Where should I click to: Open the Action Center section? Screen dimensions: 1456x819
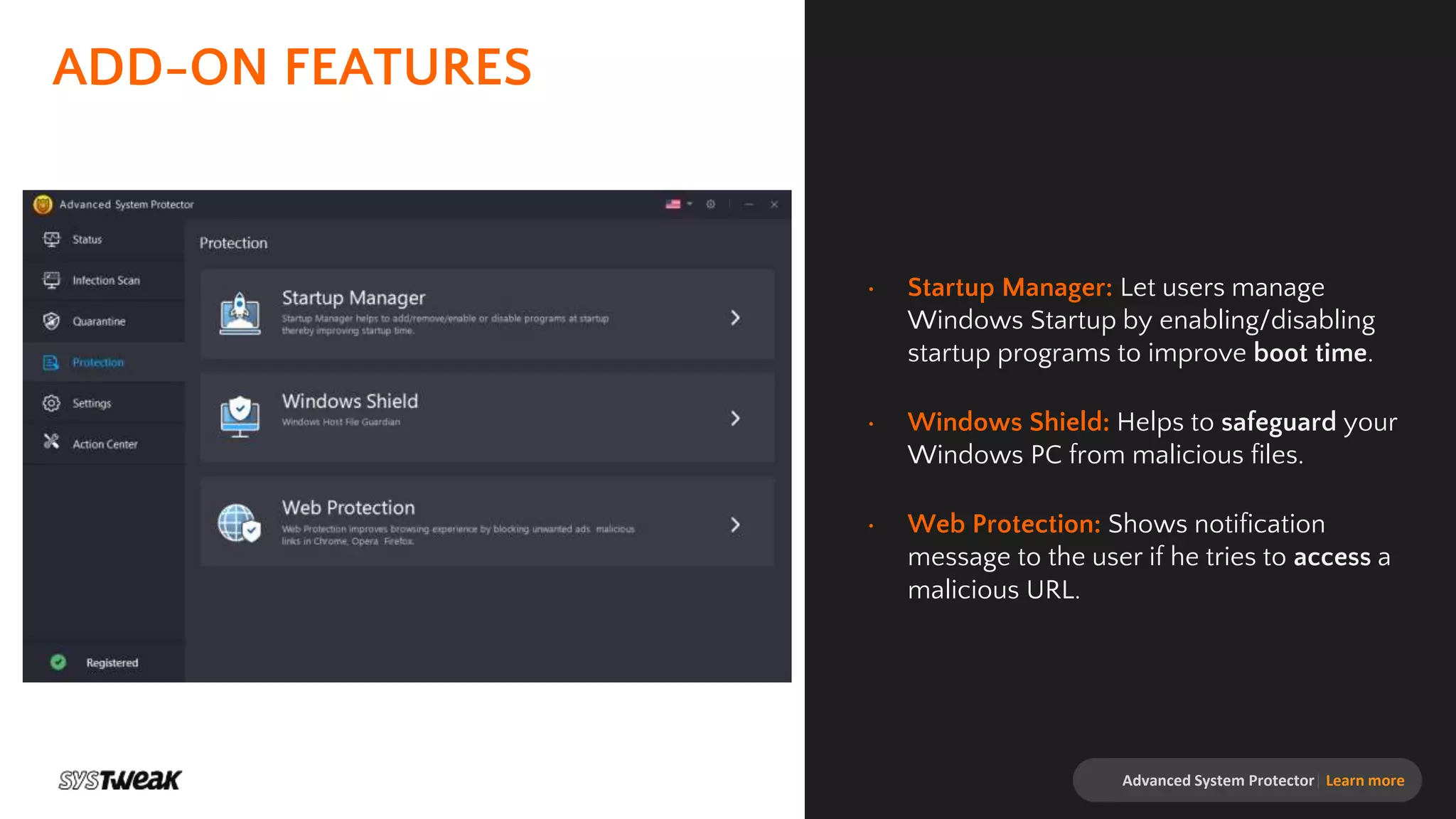point(104,444)
